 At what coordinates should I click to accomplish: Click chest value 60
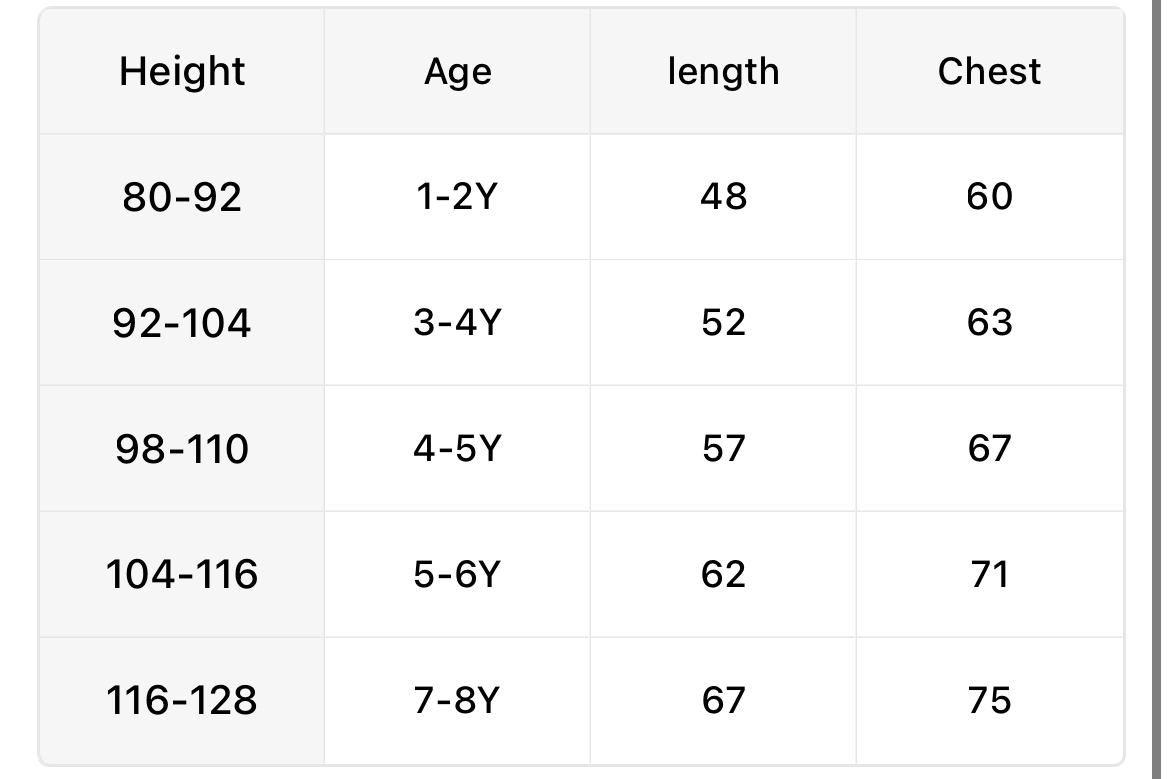(989, 197)
